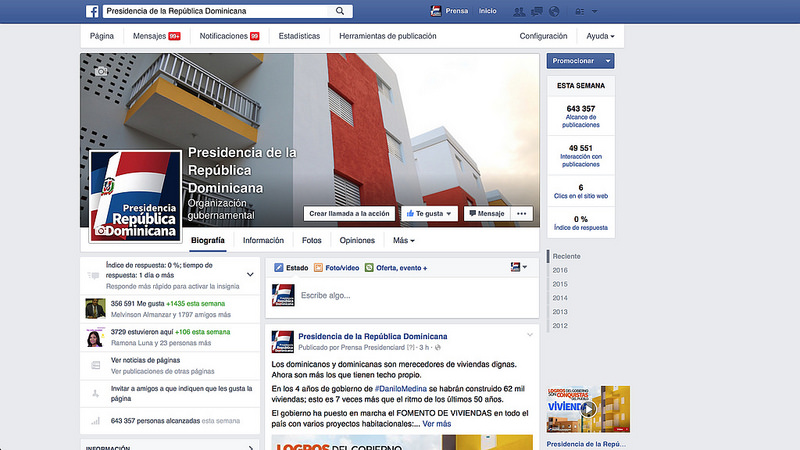The height and width of the screenshot is (450, 800).
Task: Click the #DaniloMedina hashtag link
Action: click(x=401, y=389)
